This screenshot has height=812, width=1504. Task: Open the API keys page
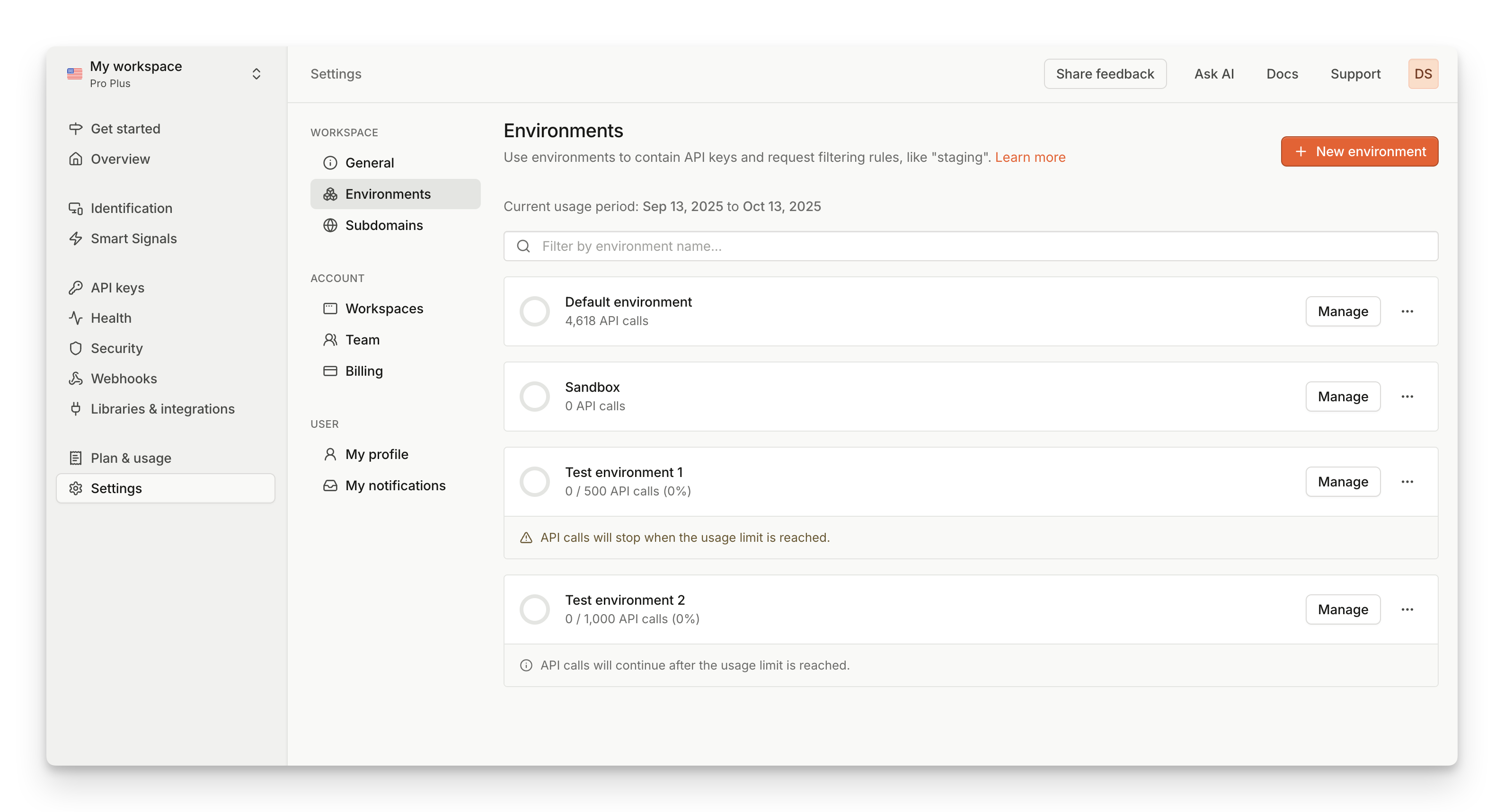pyautogui.click(x=117, y=287)
